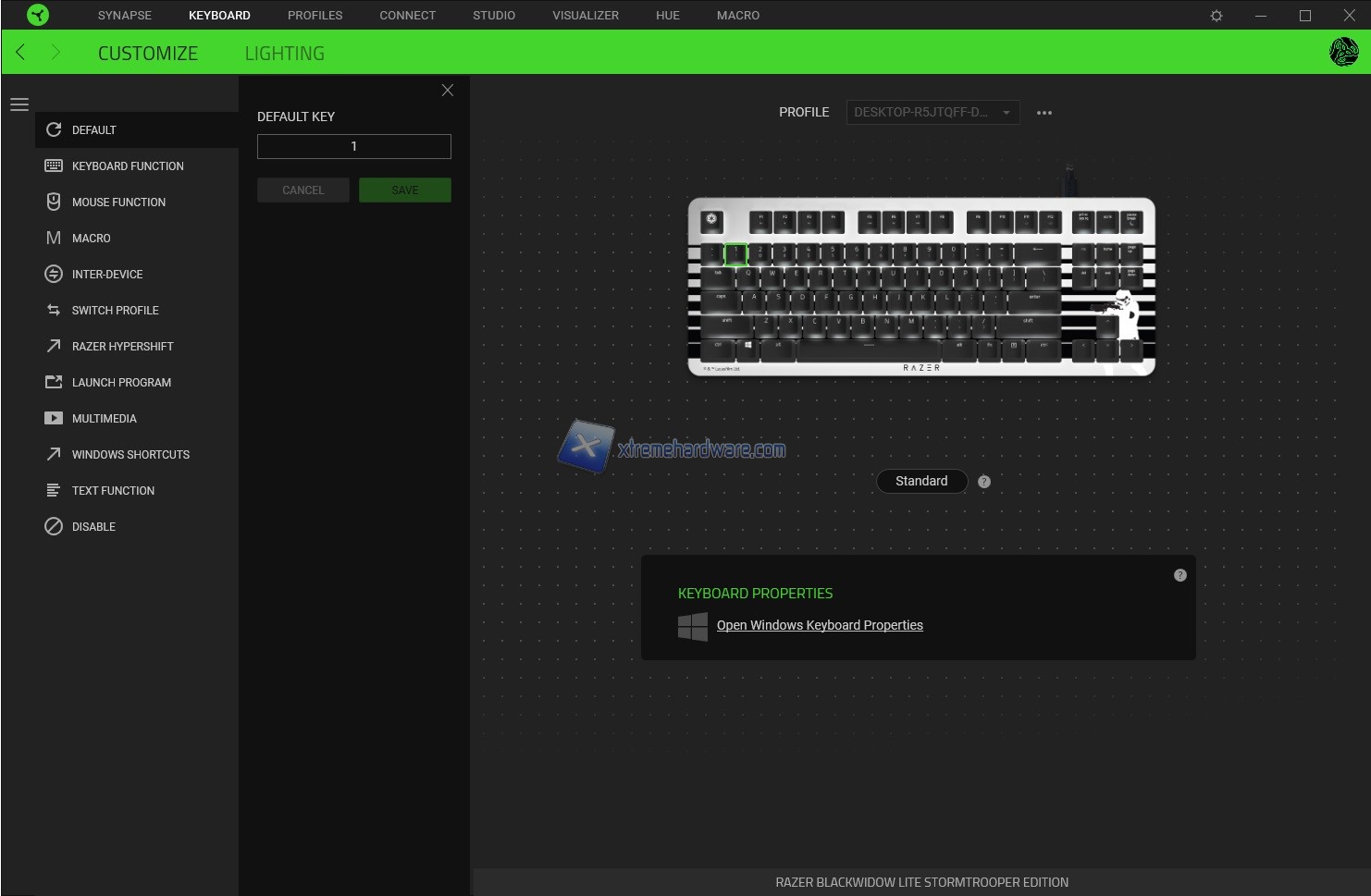This screenshot has height=896, width=1371.
Task: Open the settings gear icon
Action: (x=1216, y=16)
